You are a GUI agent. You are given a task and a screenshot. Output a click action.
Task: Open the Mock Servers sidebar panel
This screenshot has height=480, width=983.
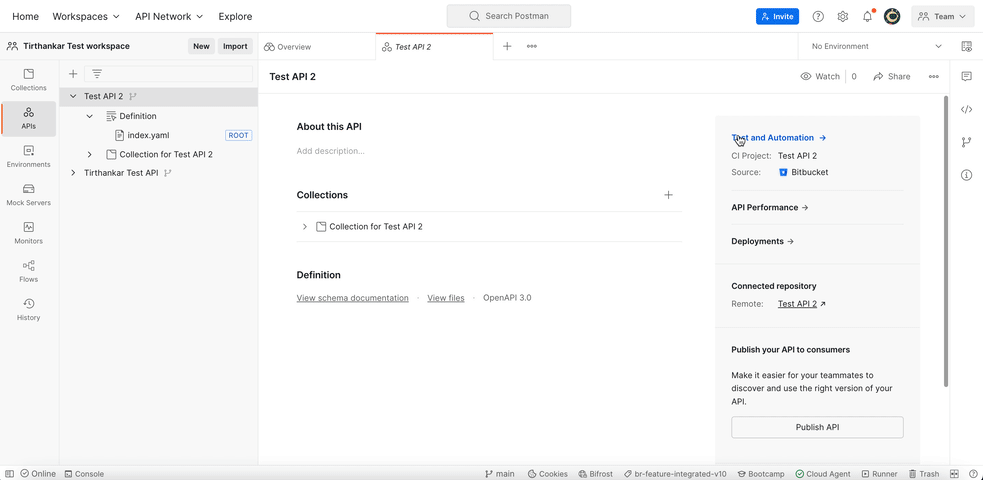tap(29, 195)
